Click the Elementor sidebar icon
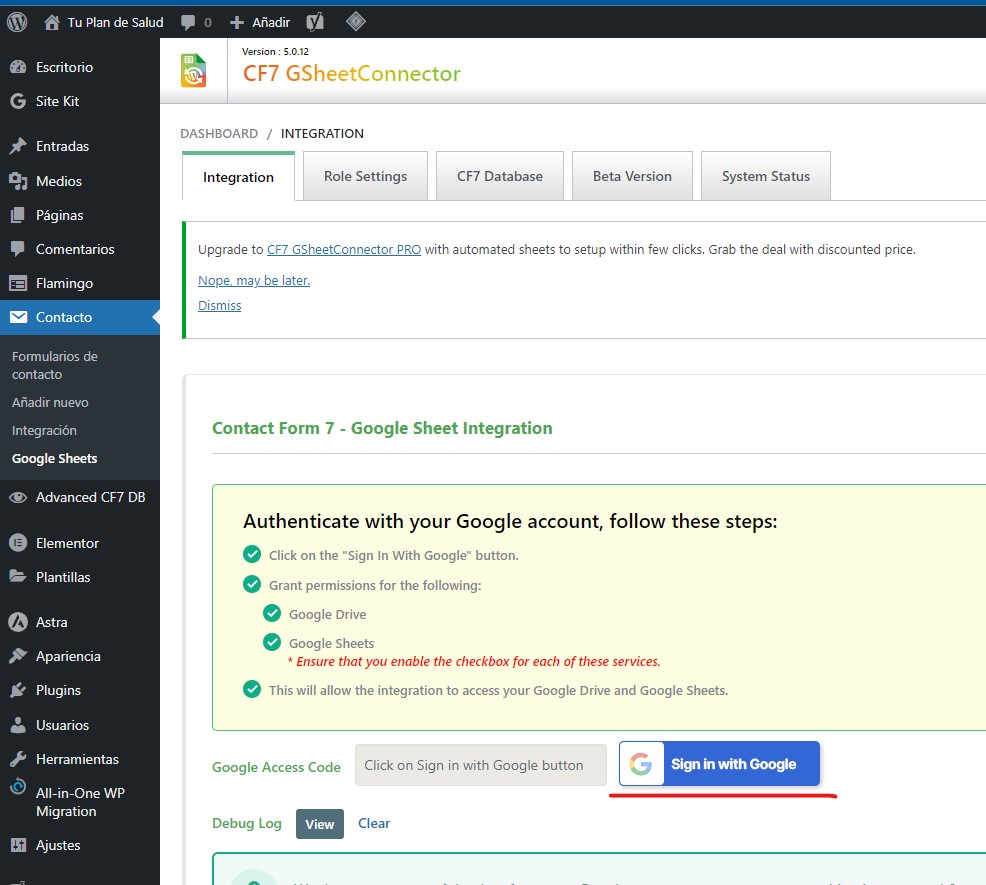The image size is (986, 885). [18, 543]
